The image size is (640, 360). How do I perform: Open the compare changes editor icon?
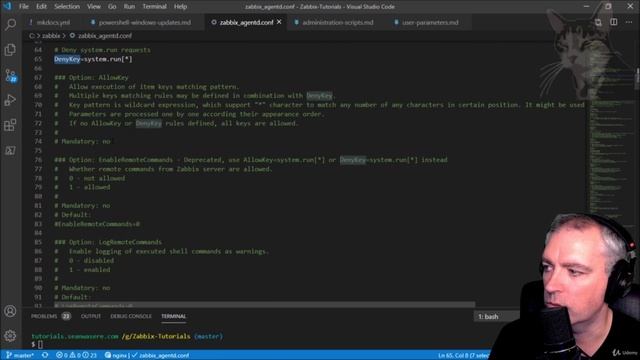598,22
